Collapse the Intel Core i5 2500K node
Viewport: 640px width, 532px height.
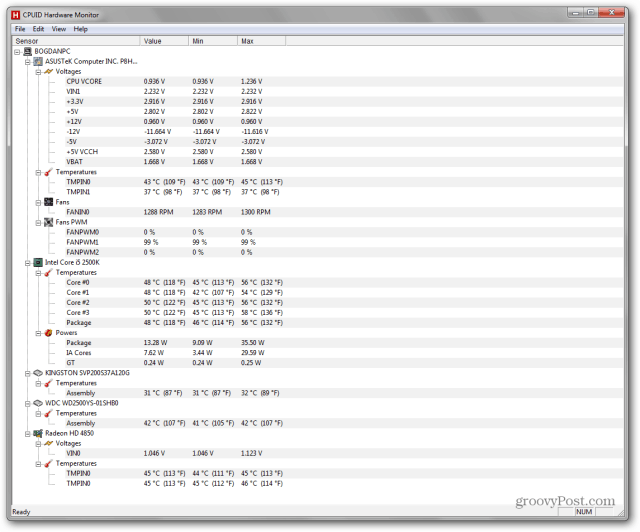pos(28,262)
